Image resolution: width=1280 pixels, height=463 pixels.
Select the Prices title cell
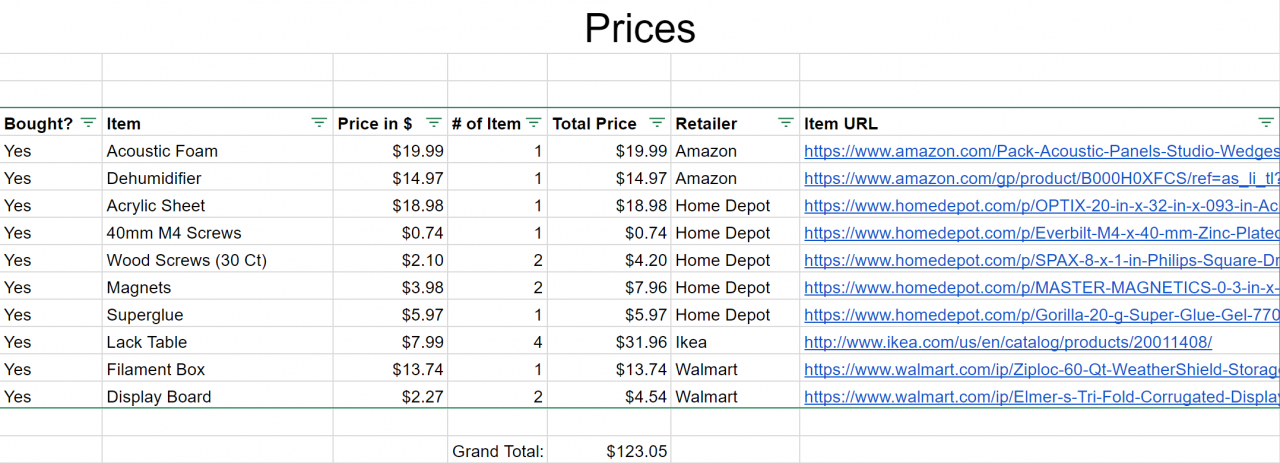(640, 27)
